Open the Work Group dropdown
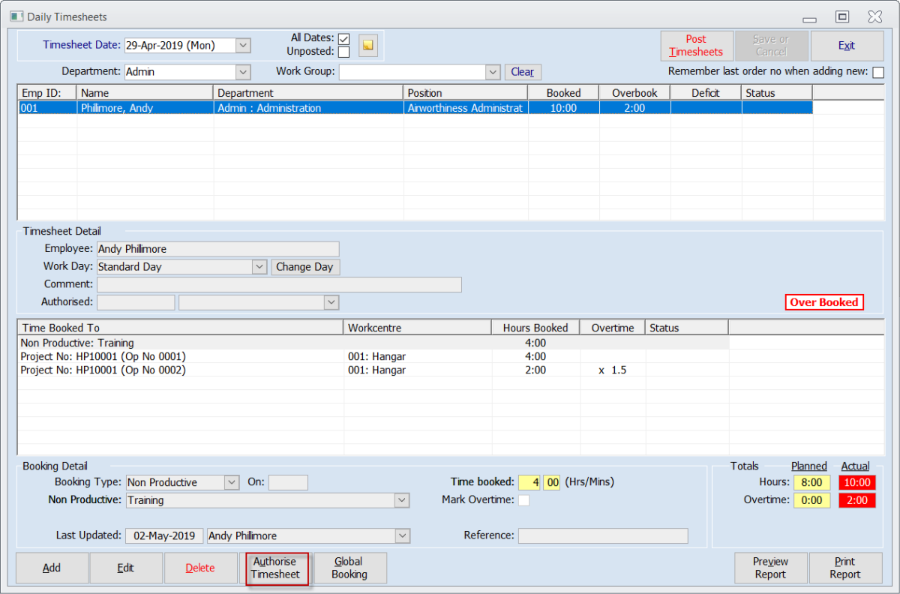900x594 pixels. pos(492,72)
